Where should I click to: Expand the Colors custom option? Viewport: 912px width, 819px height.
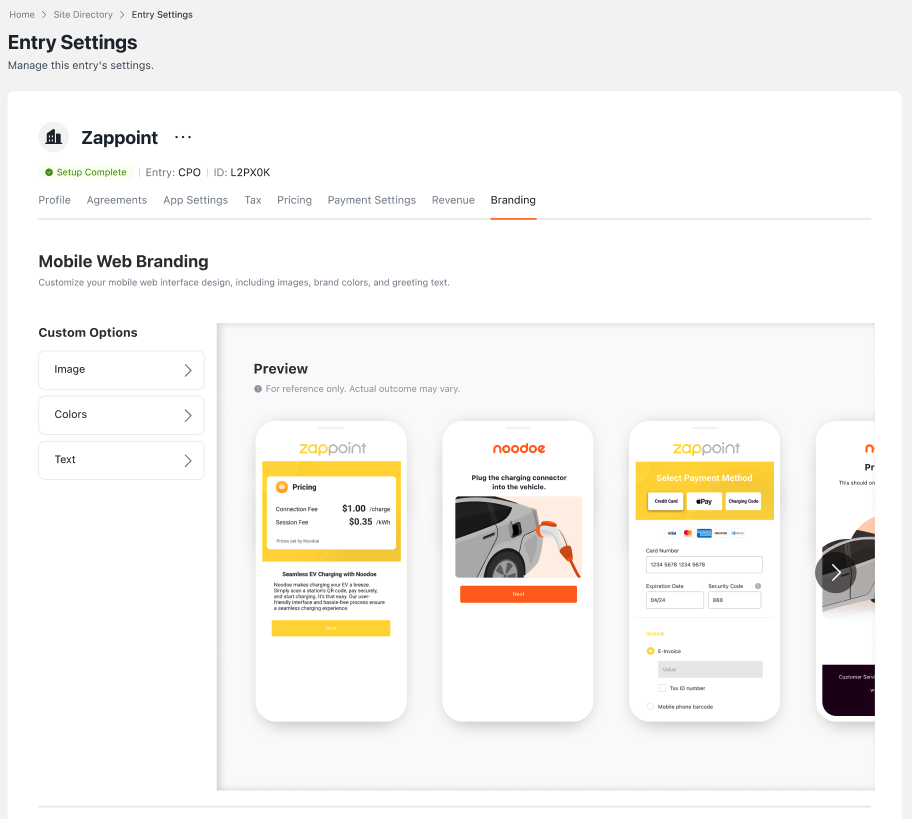(x=121, y=415)
